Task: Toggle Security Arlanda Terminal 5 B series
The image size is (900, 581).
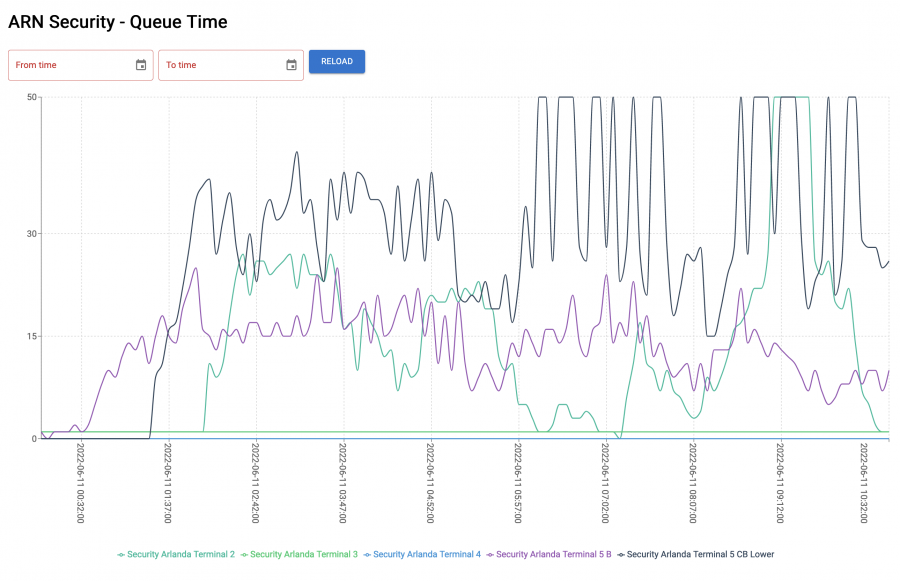Action: click(x=553, y=554)
